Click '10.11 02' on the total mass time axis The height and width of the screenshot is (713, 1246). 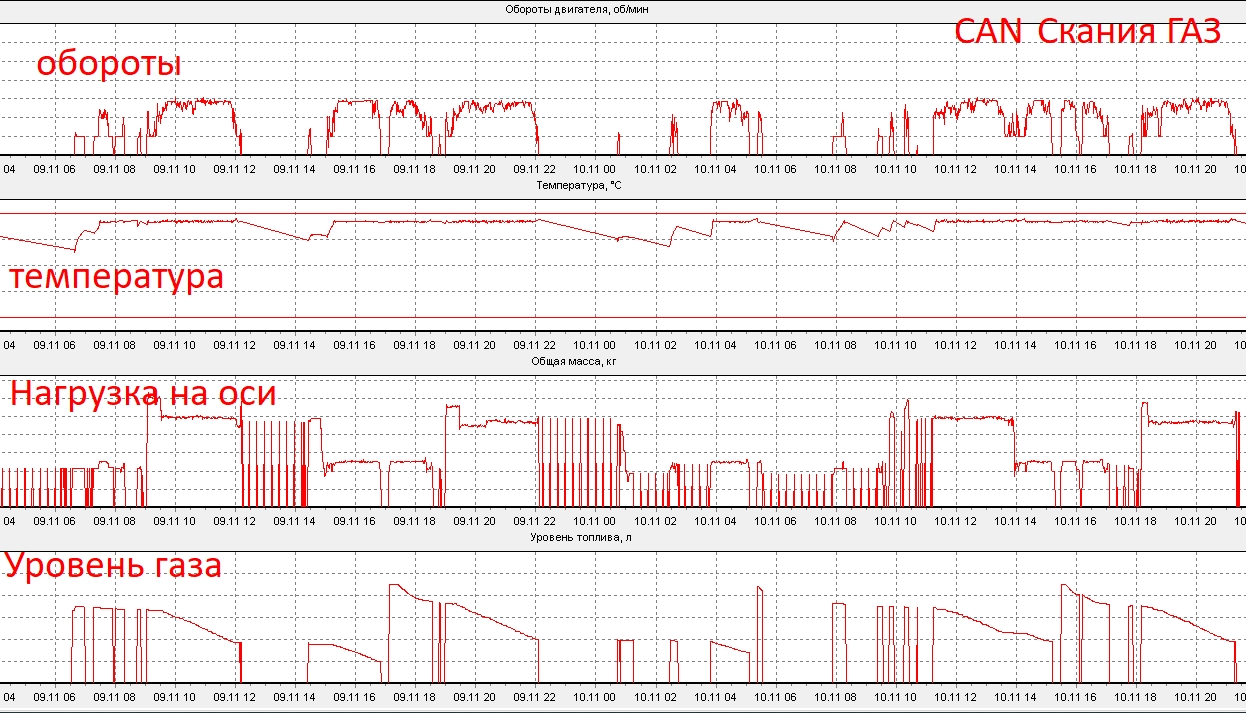coord(654,521)
